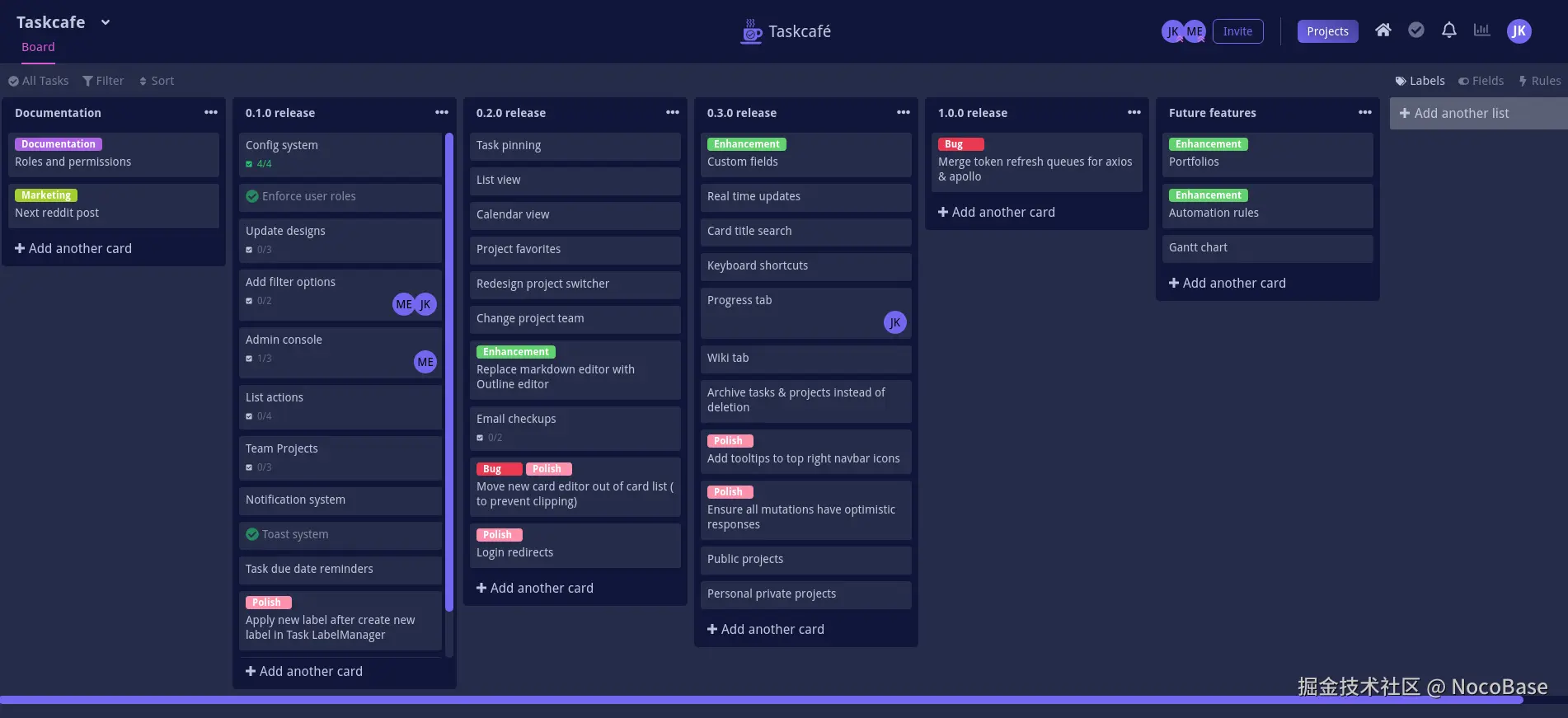The width and height of the screenshot is (1568, 718).
Task: Add another card to 0.2.0 release list
Action: 535,588
